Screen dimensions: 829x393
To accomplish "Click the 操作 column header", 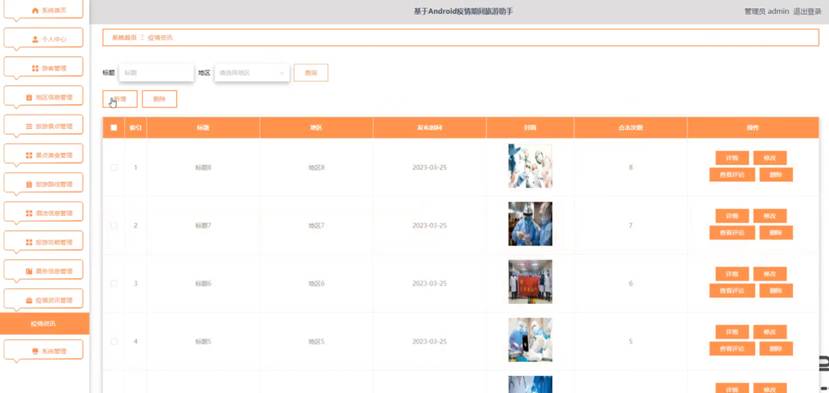I will click(x=753, y=128).
